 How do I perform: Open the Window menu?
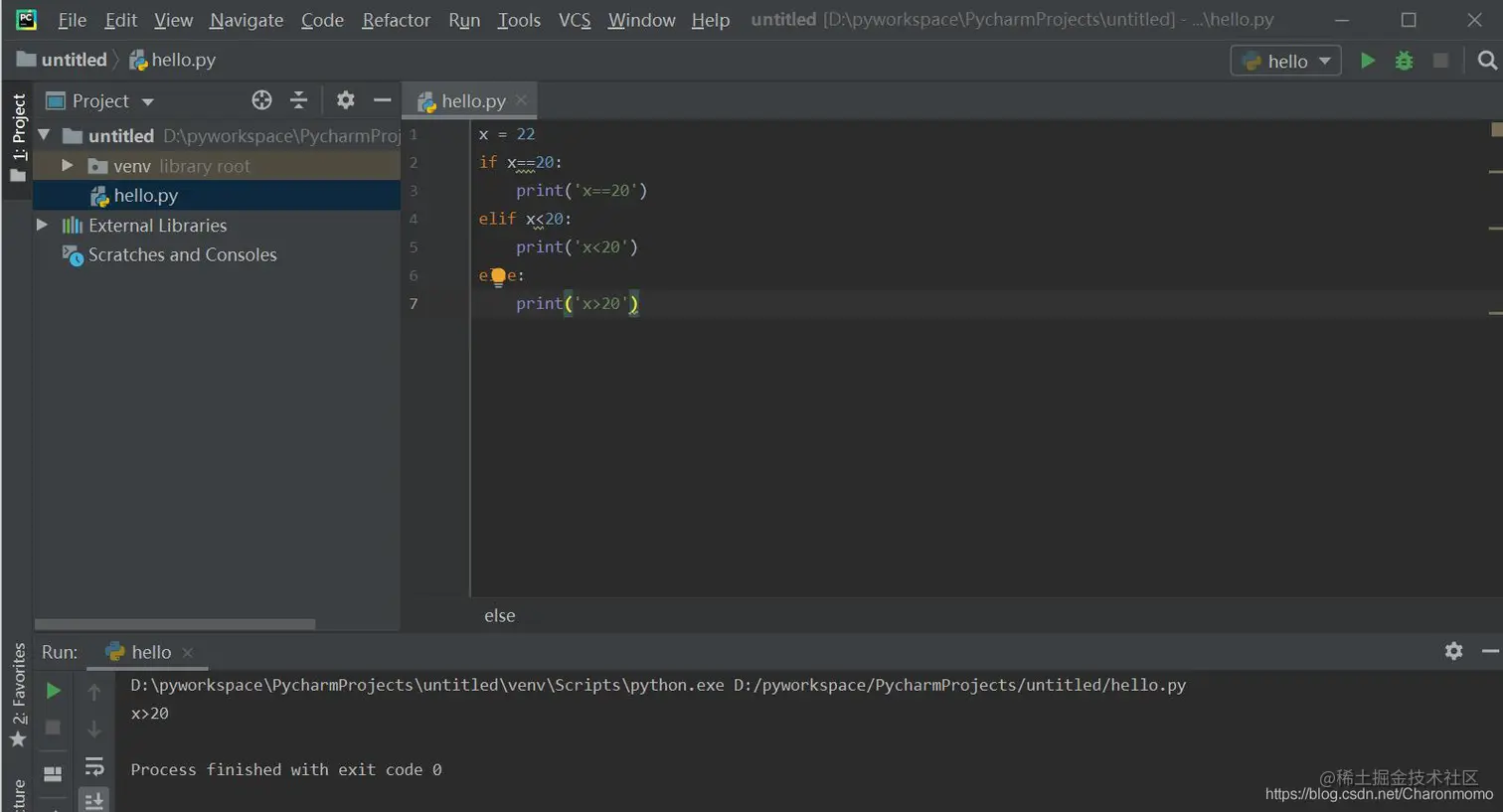tap(641, 20)
